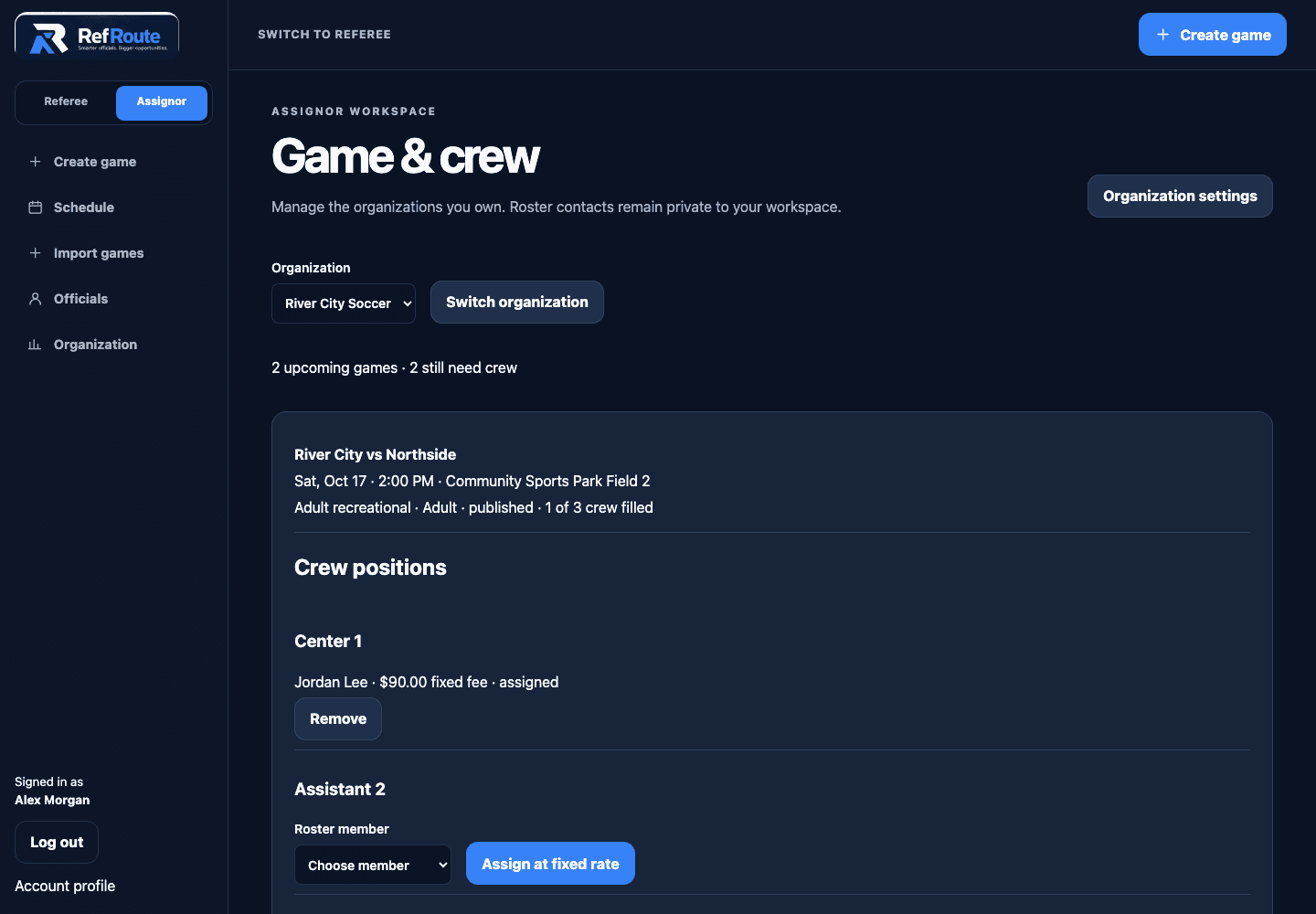Click the plus icon beside sidebar Create game
1316x914 pixels.
tap(35, 162)
